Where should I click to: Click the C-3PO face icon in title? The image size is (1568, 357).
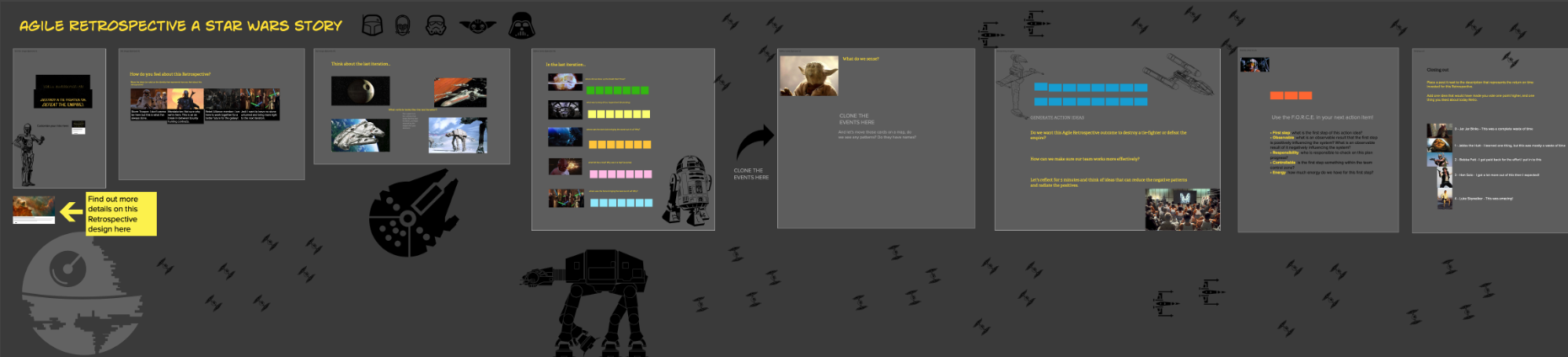click(x=403, y=26)
